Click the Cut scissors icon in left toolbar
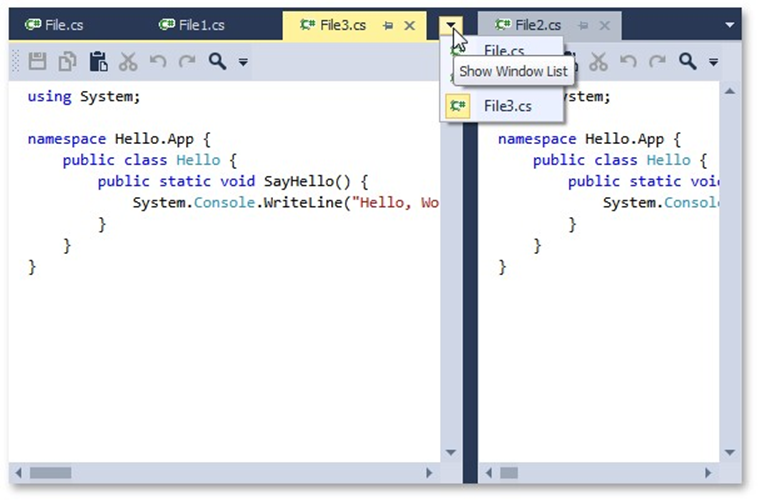Viewport: 758px width, 501px height. pos(127,62)
